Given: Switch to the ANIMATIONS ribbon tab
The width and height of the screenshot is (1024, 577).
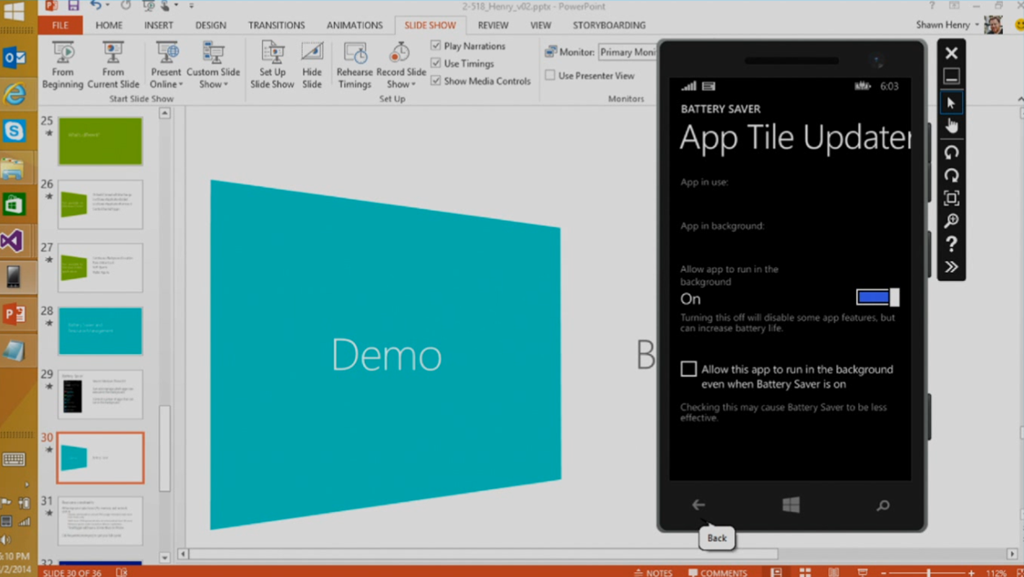Looking at the screenshot, I should click(355, 25).
